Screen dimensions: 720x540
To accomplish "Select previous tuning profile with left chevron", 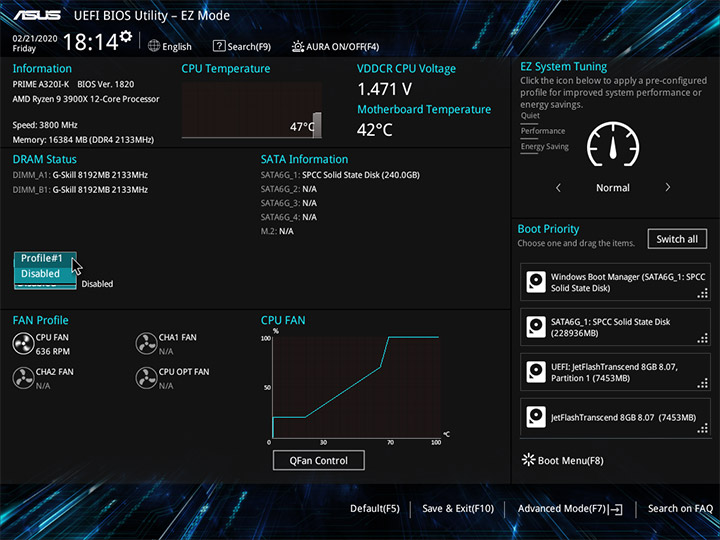I will 558,187.
